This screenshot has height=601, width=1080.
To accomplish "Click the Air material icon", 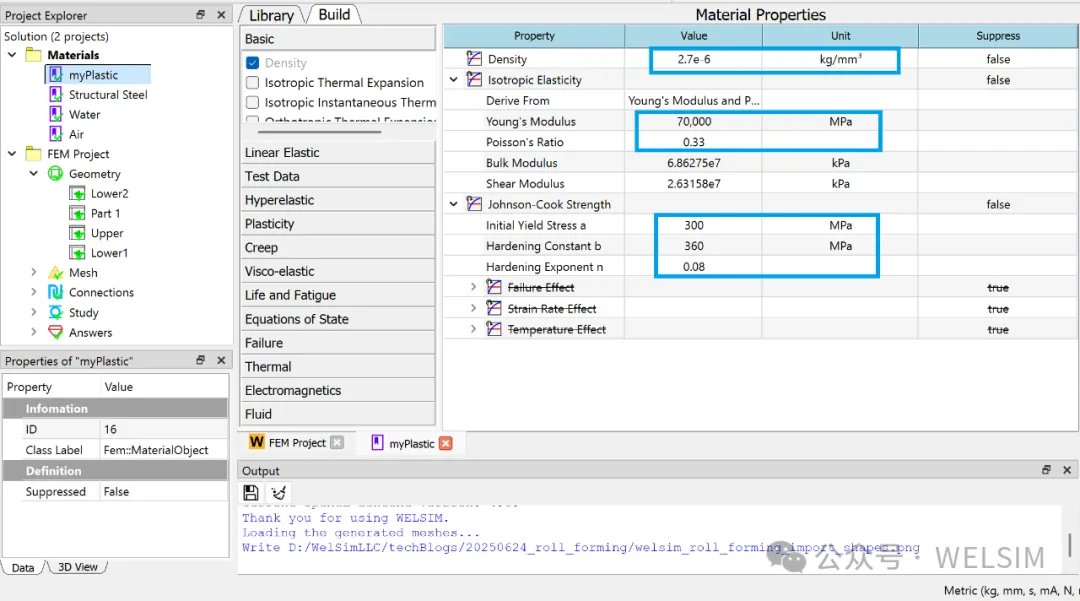I will [x=56, y=134].
